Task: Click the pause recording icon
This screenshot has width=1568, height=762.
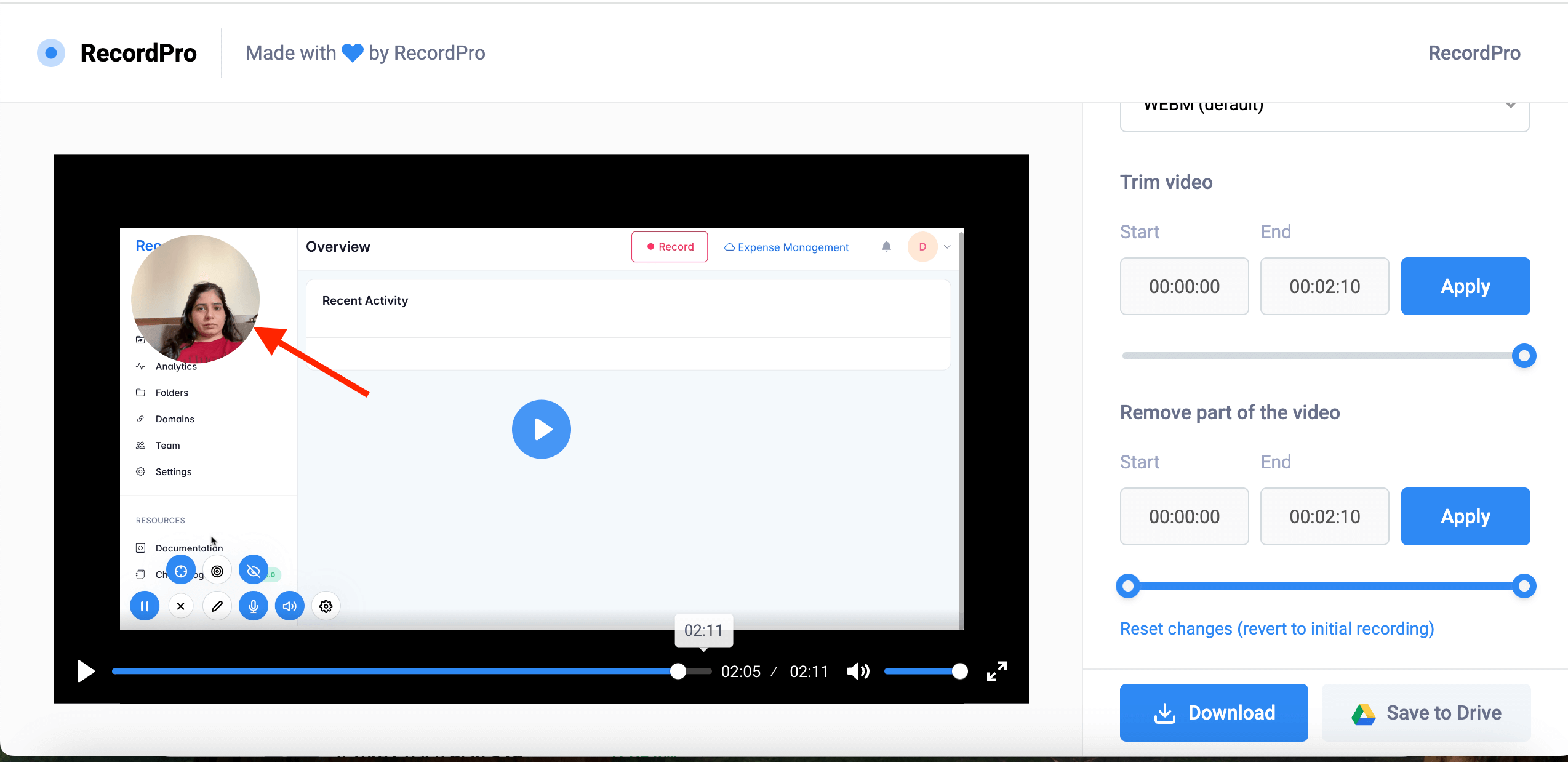Action: [x=145, y=606]
